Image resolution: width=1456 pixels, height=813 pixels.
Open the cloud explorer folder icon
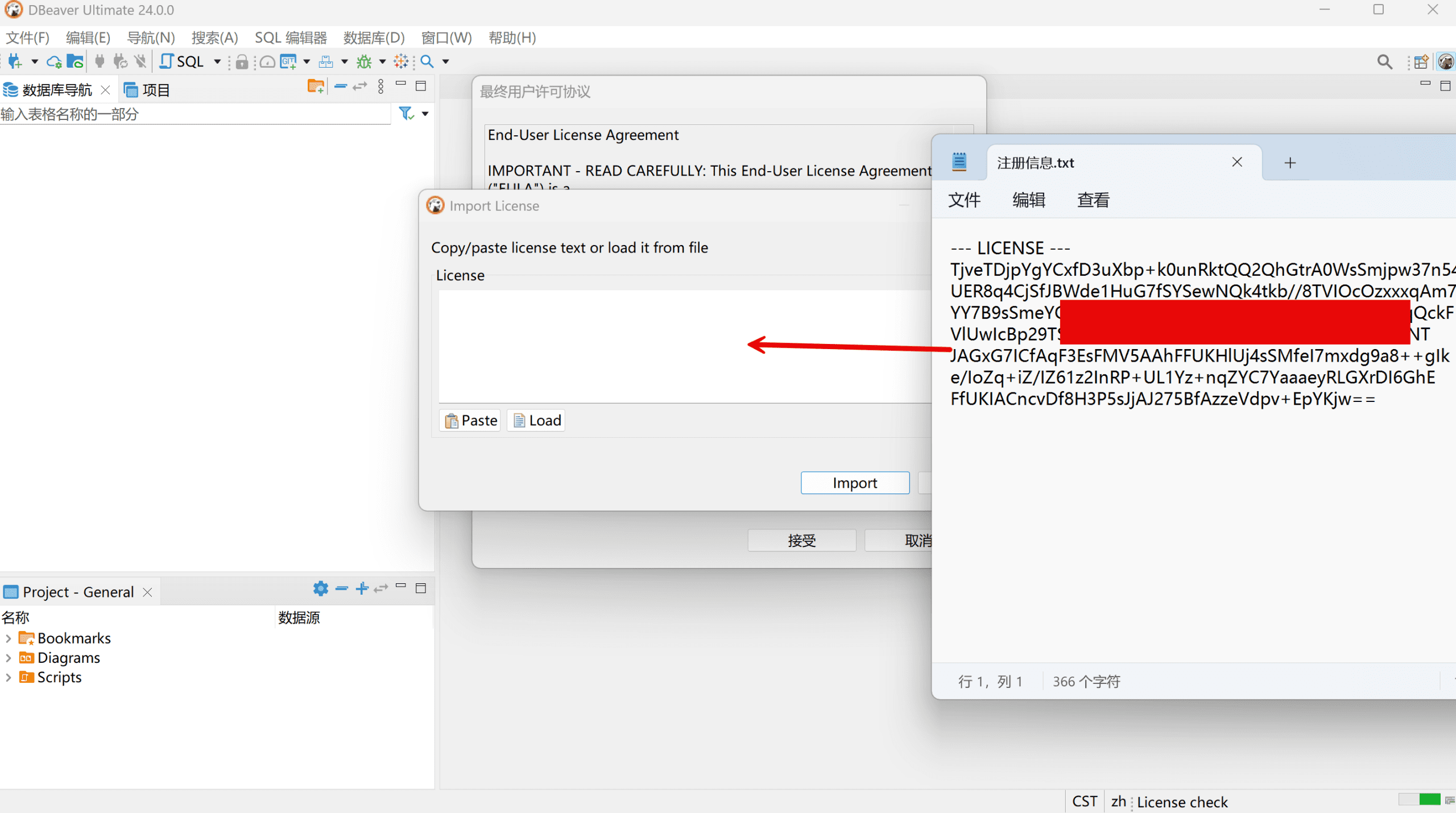tap(75, 61)
